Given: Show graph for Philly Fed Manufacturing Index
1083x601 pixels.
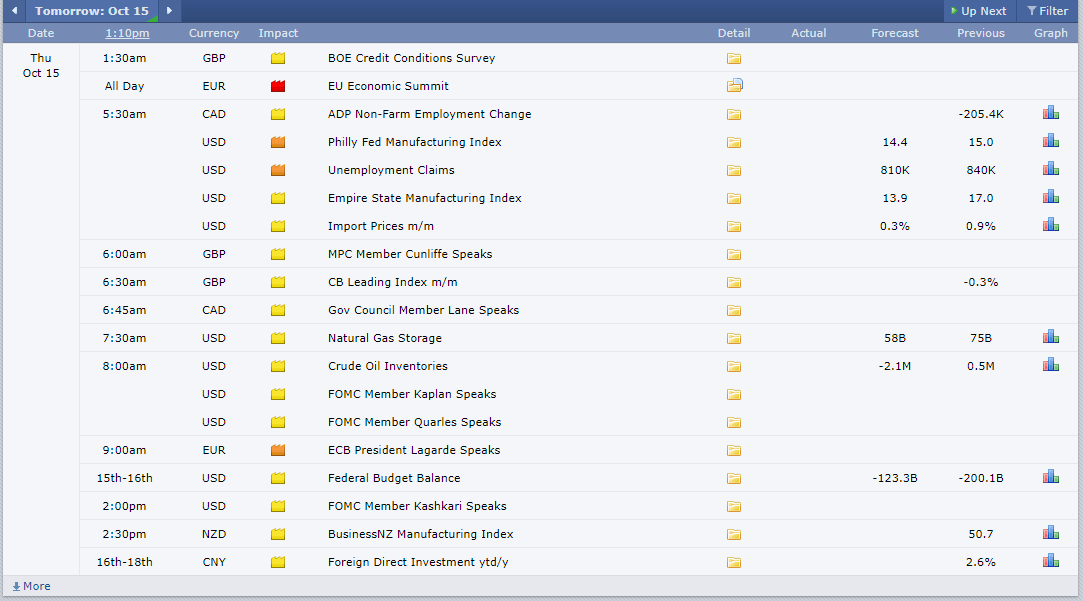Looking at the screenshot, I should [x=1050, y=141].
